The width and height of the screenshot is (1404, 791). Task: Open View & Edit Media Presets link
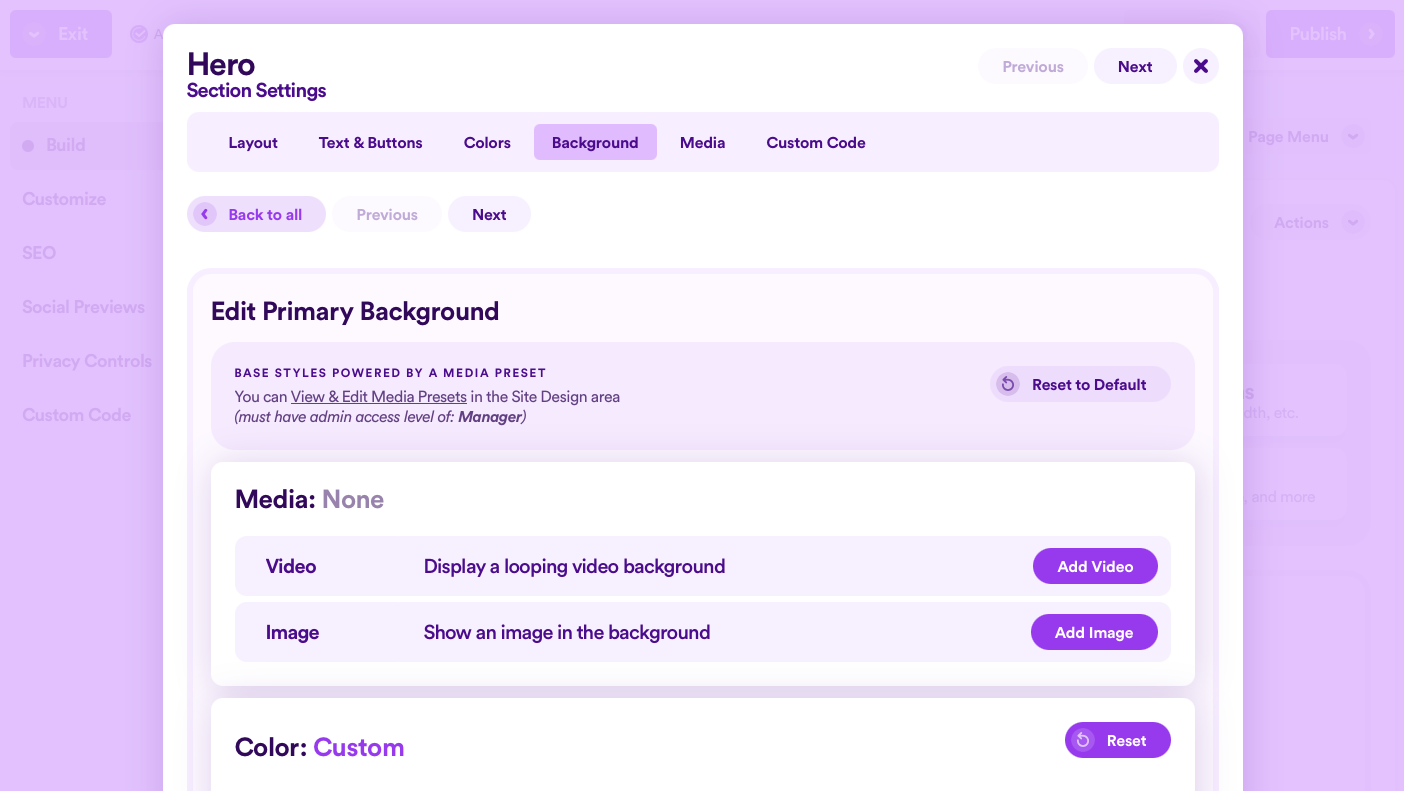[x=379, y=396]
